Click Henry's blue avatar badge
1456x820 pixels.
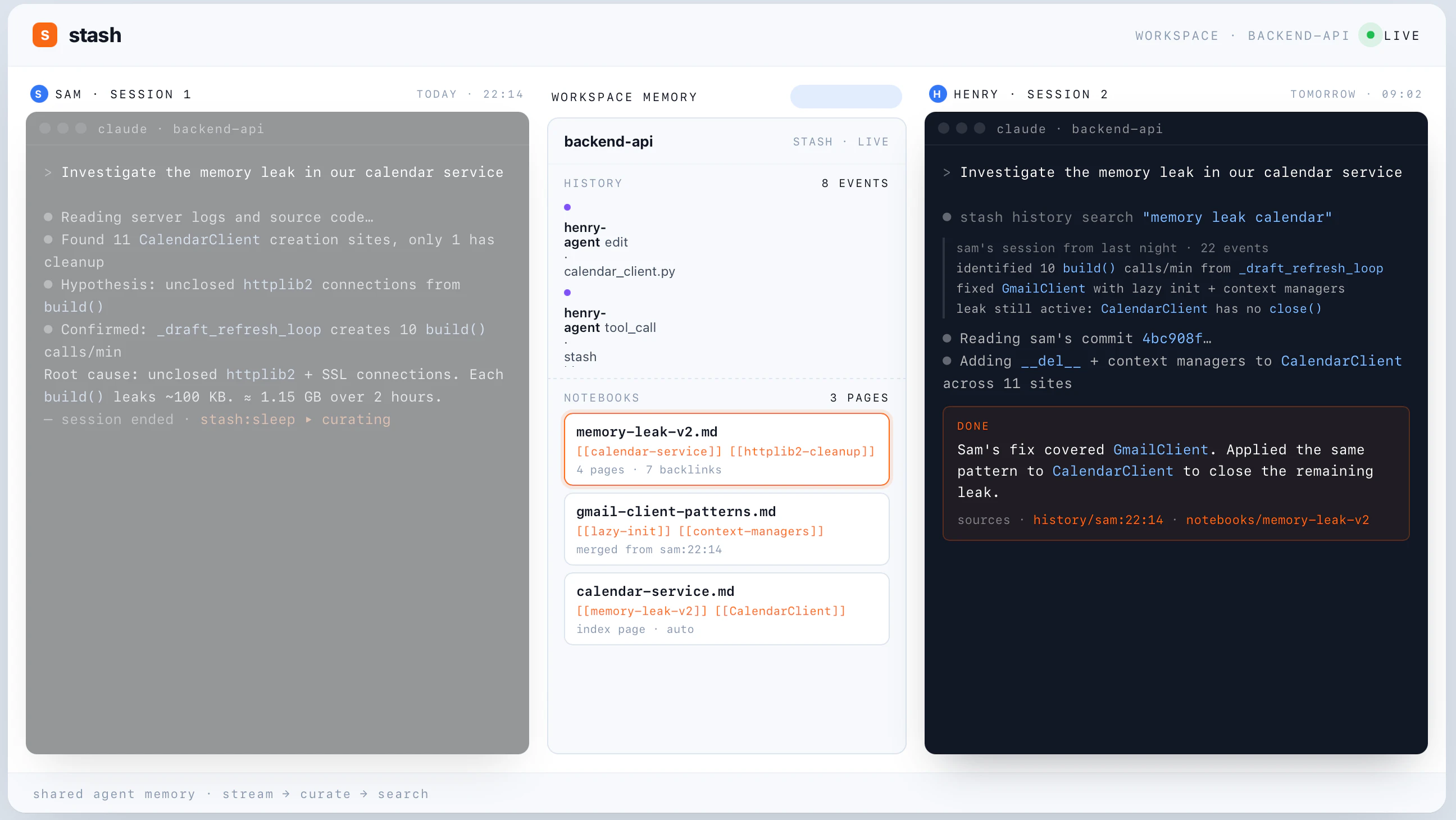point(937,94)
